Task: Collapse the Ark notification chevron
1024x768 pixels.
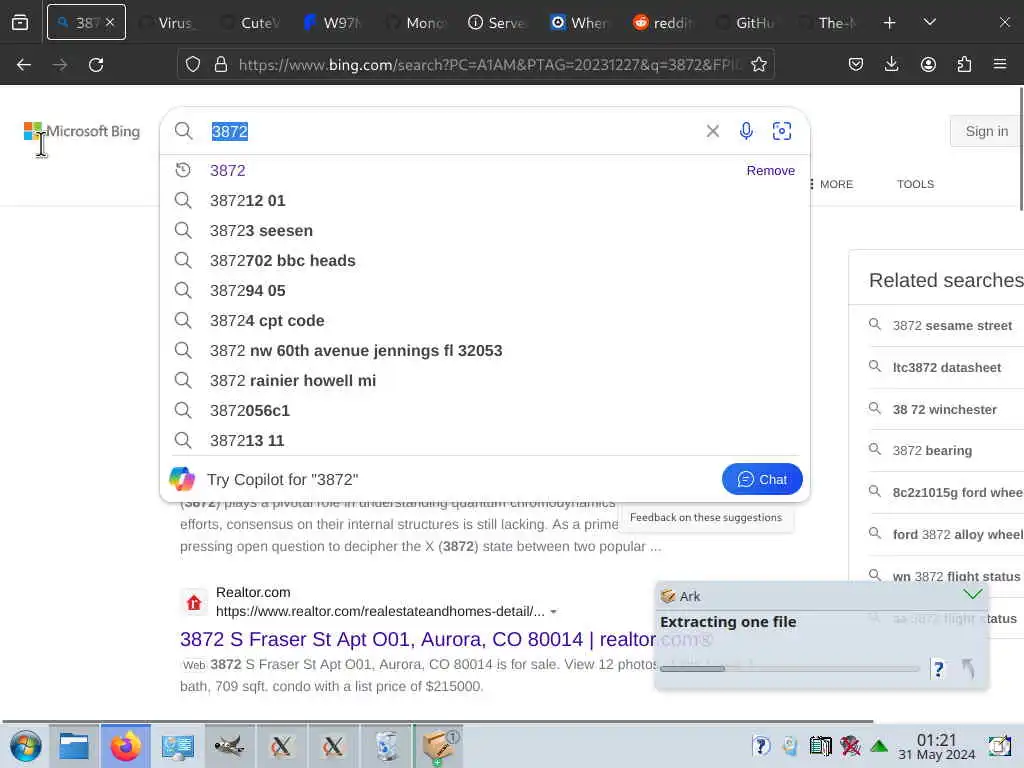Action: pos(972,594)
